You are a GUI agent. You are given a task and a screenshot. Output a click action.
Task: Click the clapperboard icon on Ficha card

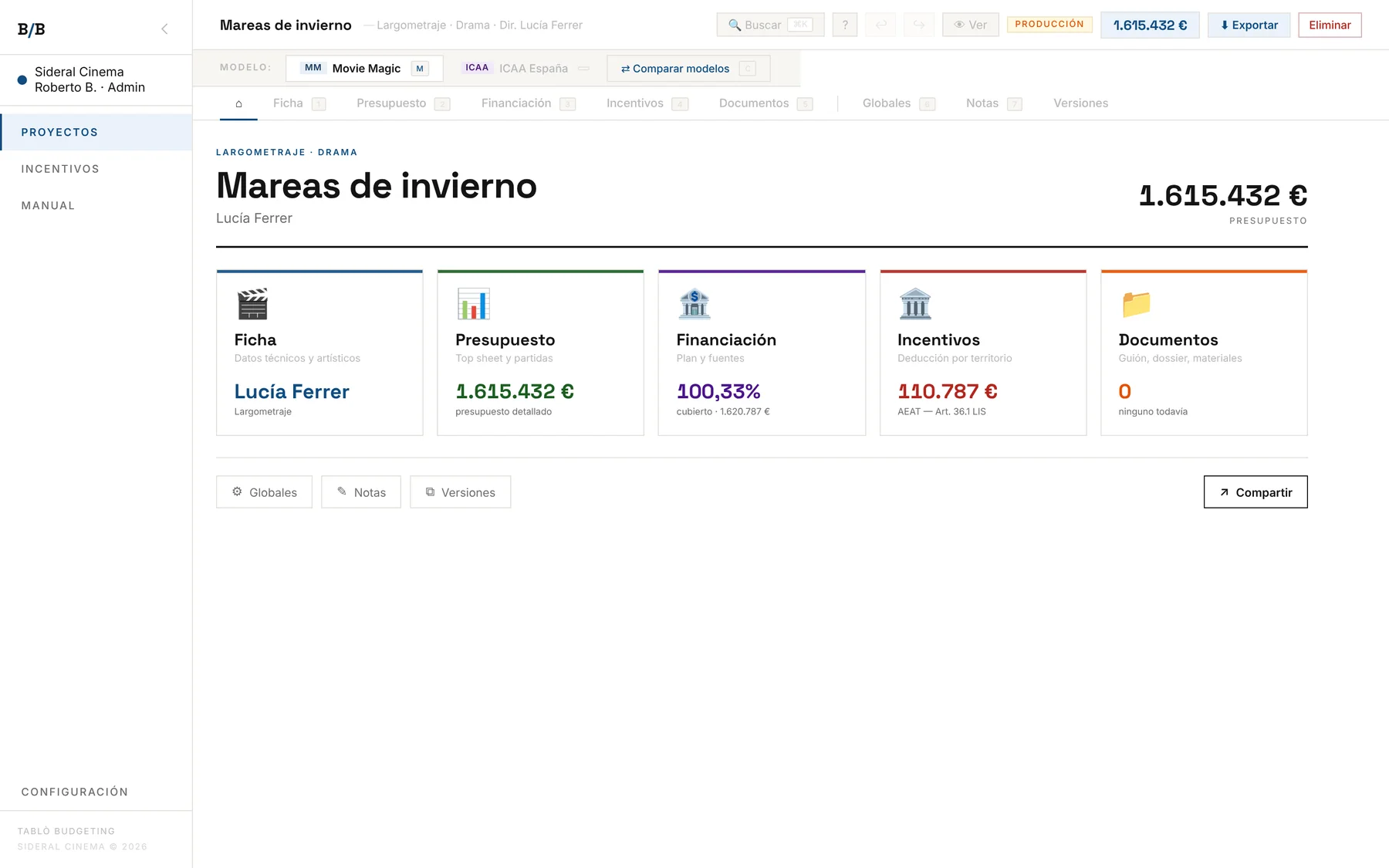(x=252, y=304)
